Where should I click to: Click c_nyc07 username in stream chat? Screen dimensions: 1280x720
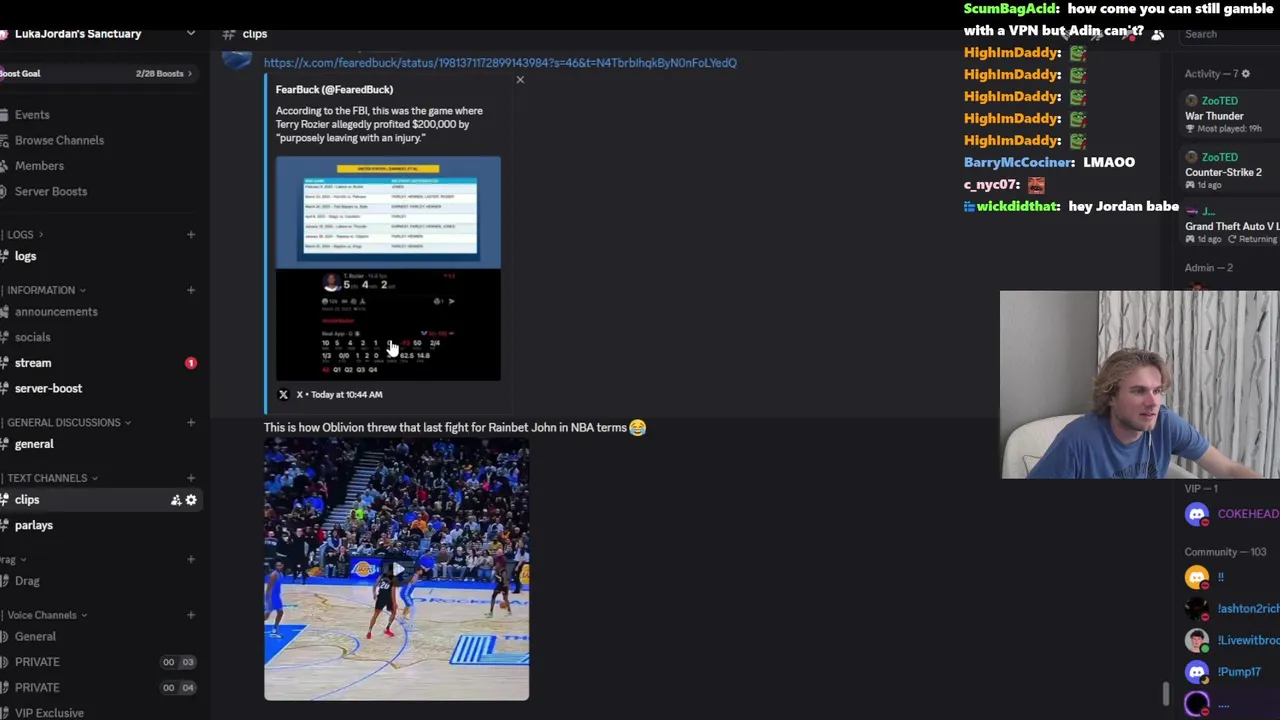tap(991, 184)
